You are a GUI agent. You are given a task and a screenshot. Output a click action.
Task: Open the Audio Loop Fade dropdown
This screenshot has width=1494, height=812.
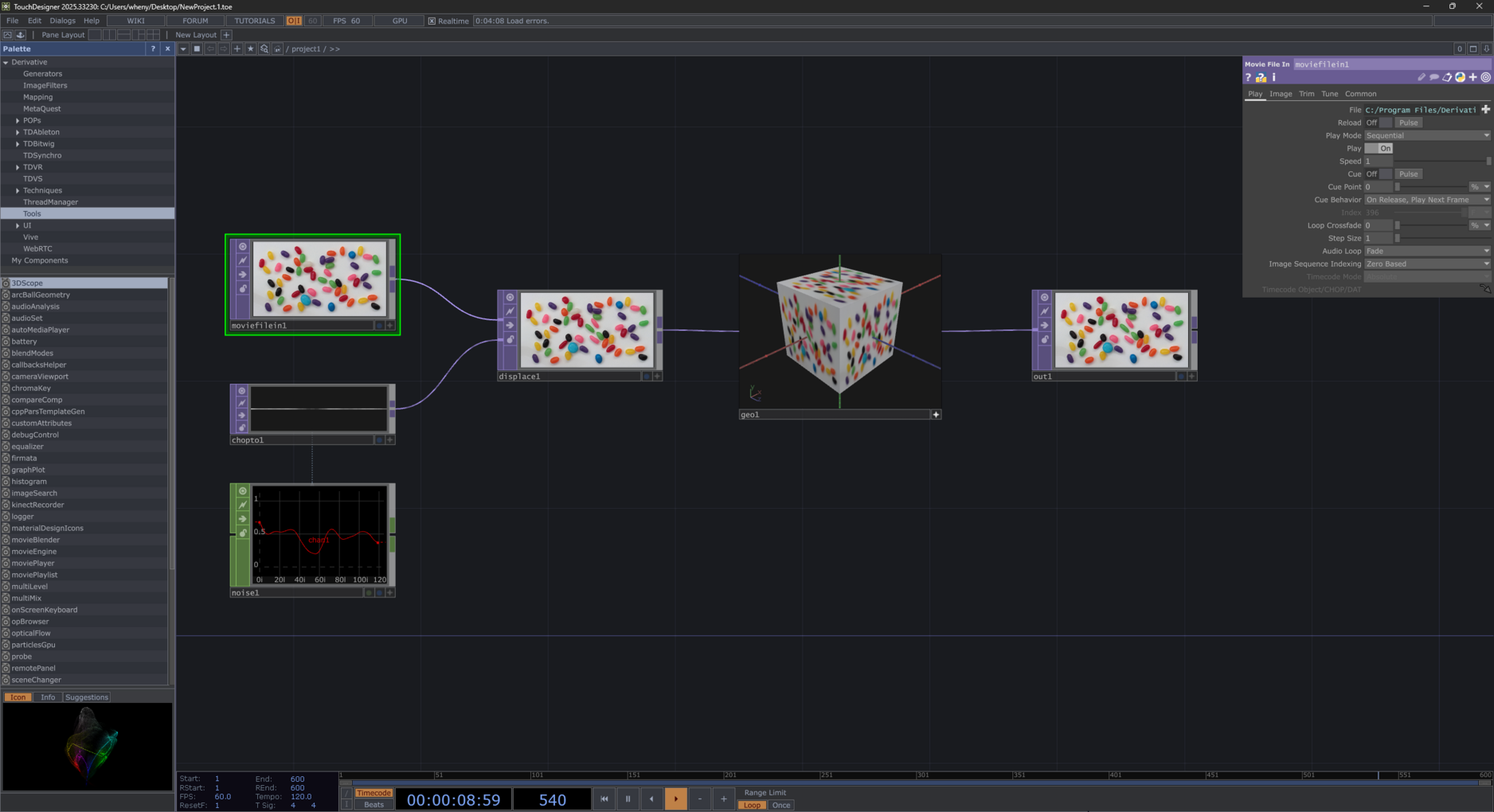point(1427,251)
